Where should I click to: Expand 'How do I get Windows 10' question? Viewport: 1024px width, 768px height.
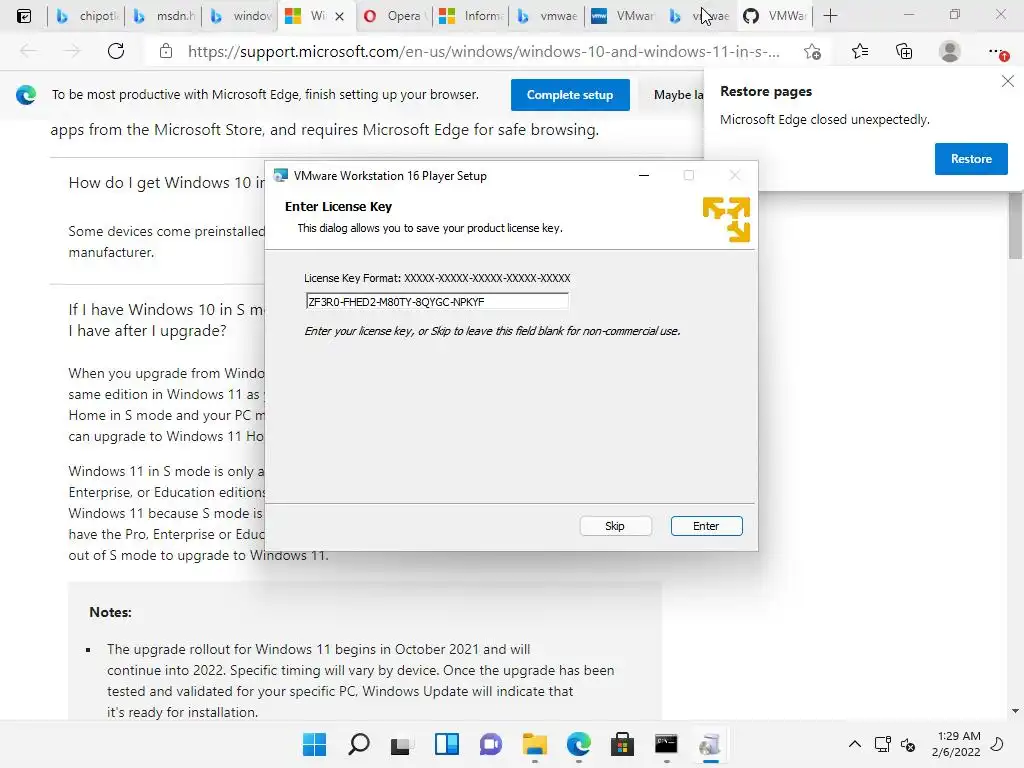(167, 182)
